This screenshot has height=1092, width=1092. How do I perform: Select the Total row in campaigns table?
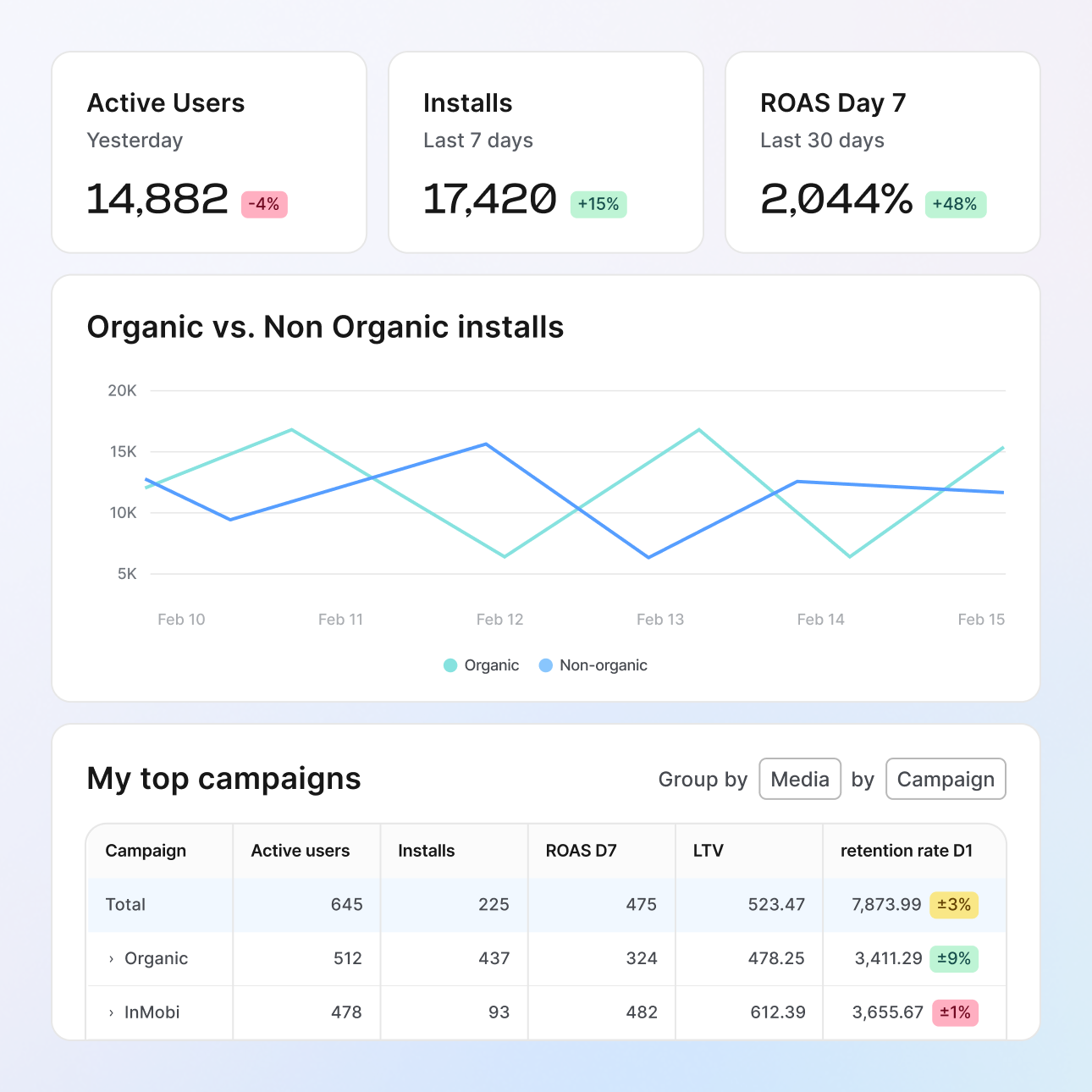click(125, 905)
